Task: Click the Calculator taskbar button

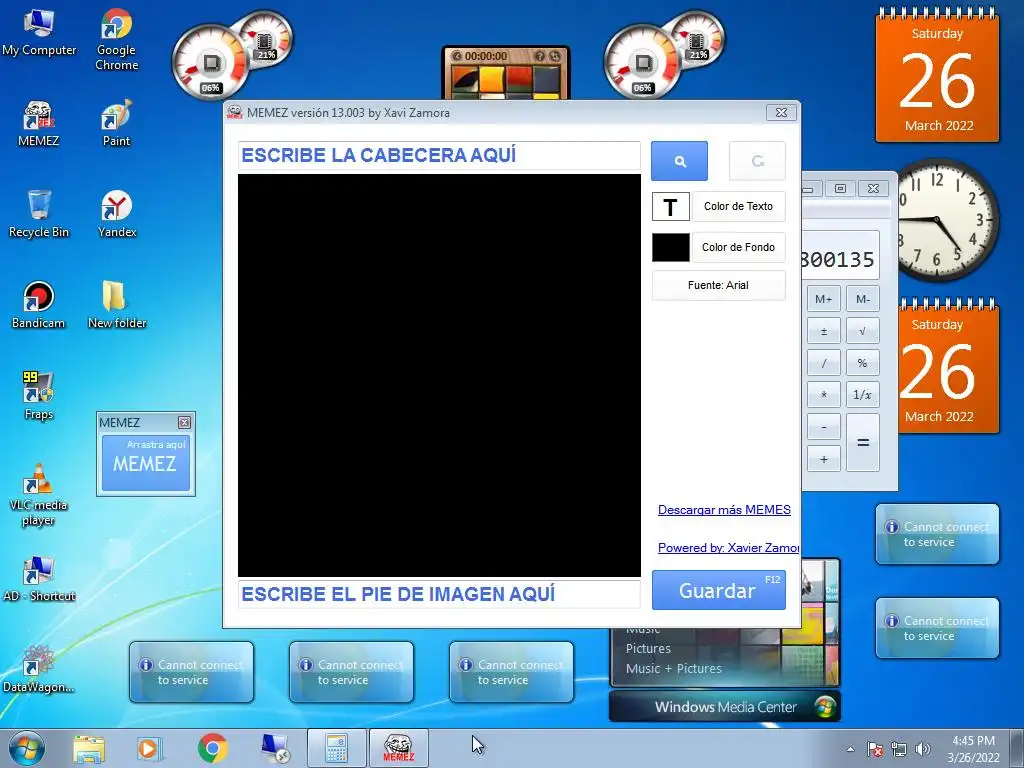Action: (x=336, y=748)
